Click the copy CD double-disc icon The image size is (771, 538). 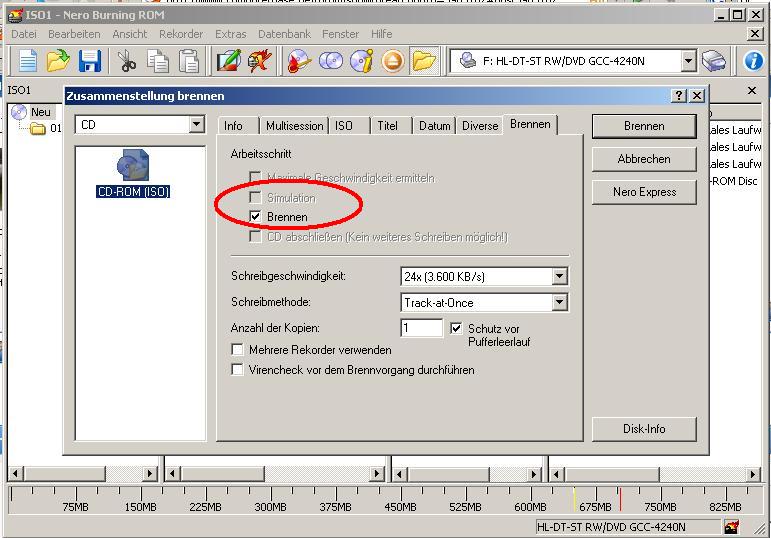pyautogui.click(x=331, y=61)
